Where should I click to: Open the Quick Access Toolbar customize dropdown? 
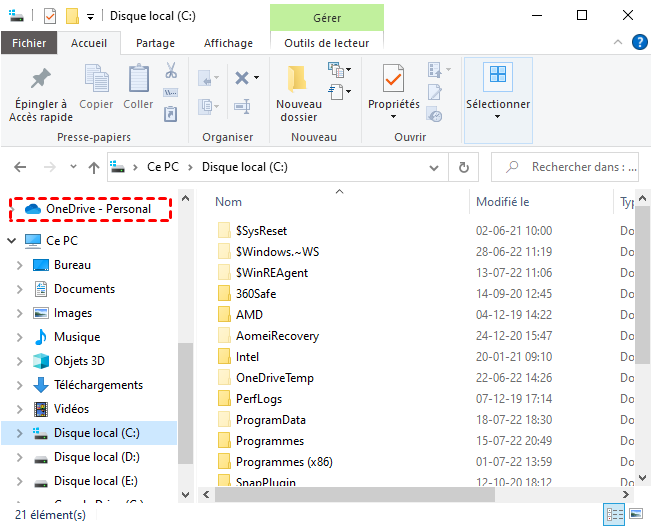click(90, 17)
